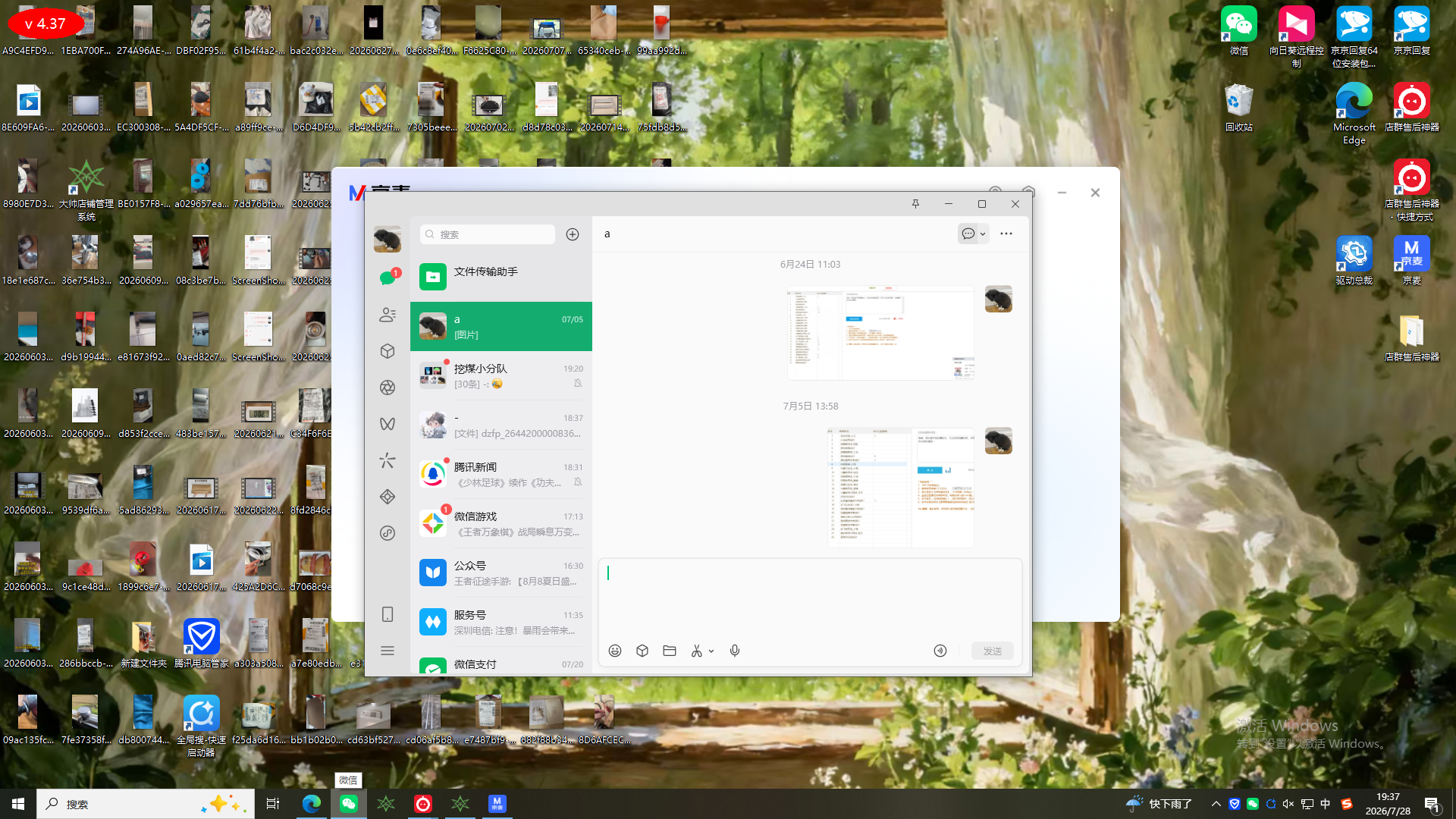Open the Favorites cube icon in WeChat sidebar
This screenshot has height=819, width=1456.
[x=388, y=351]
